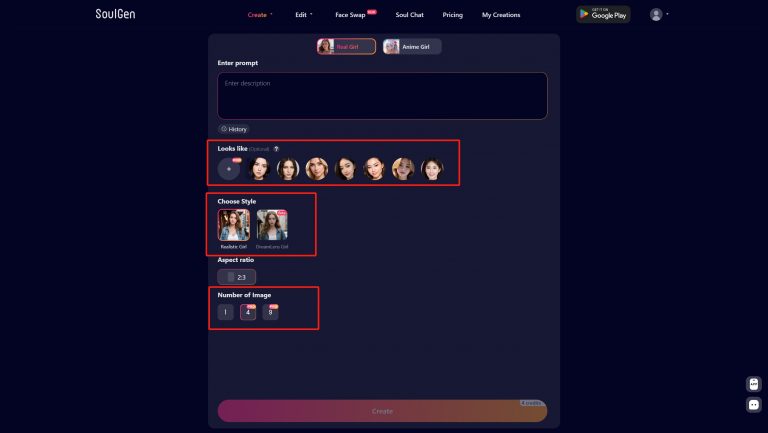The width and height of the screenshot is (768, 433).
Task: Click the Create gradient button
Action: [x=382, y=411]
